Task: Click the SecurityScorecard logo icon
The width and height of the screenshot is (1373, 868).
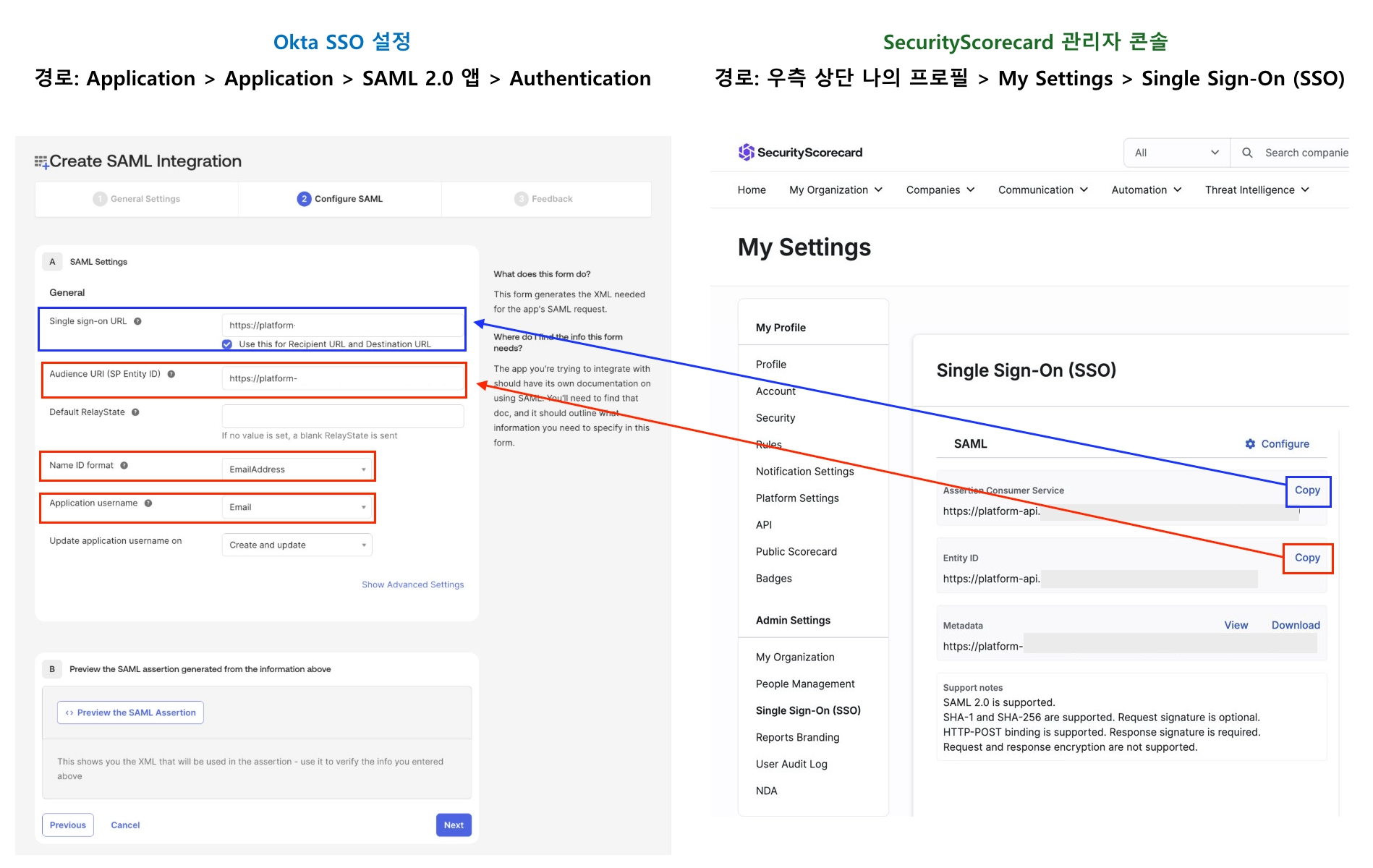Action: (746, 152)
